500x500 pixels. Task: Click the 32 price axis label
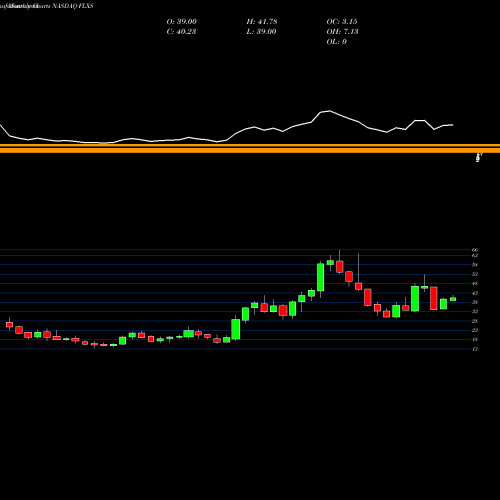click(x=475, y=311)
